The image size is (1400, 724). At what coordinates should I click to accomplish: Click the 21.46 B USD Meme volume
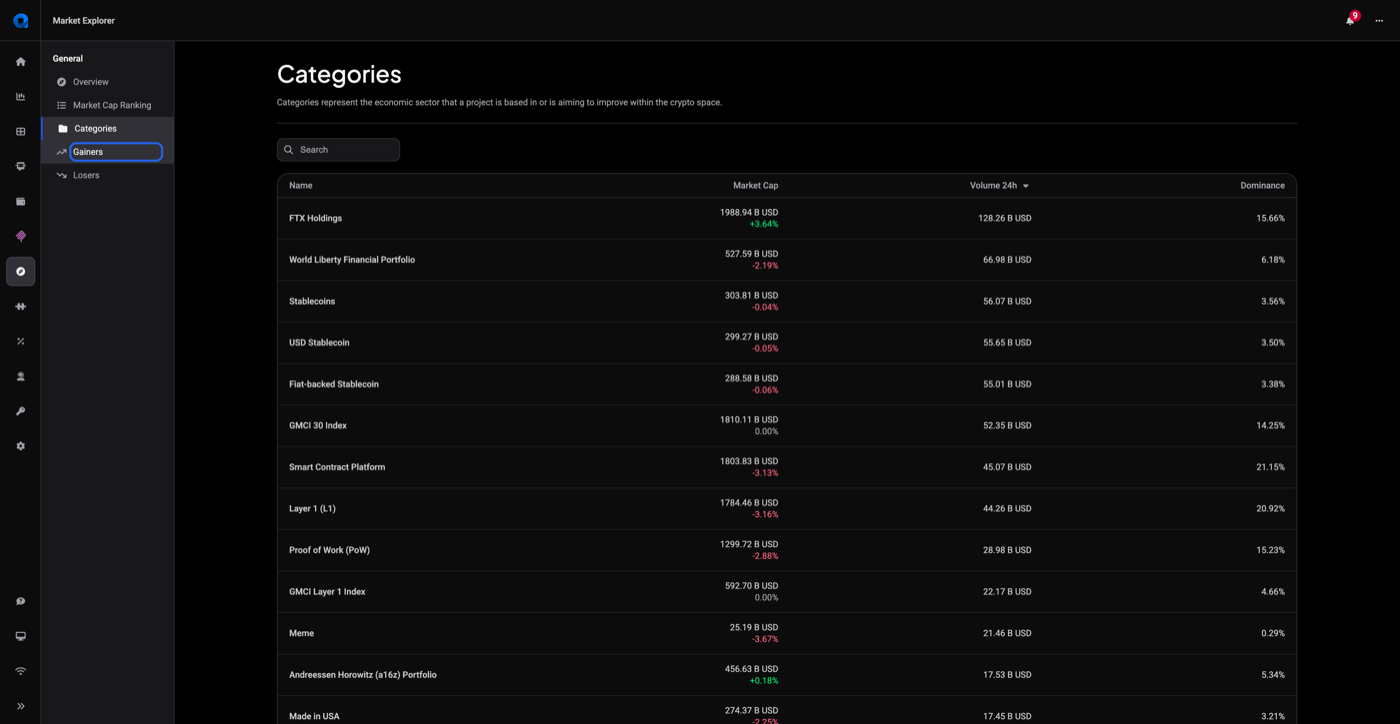(1007, 633)
